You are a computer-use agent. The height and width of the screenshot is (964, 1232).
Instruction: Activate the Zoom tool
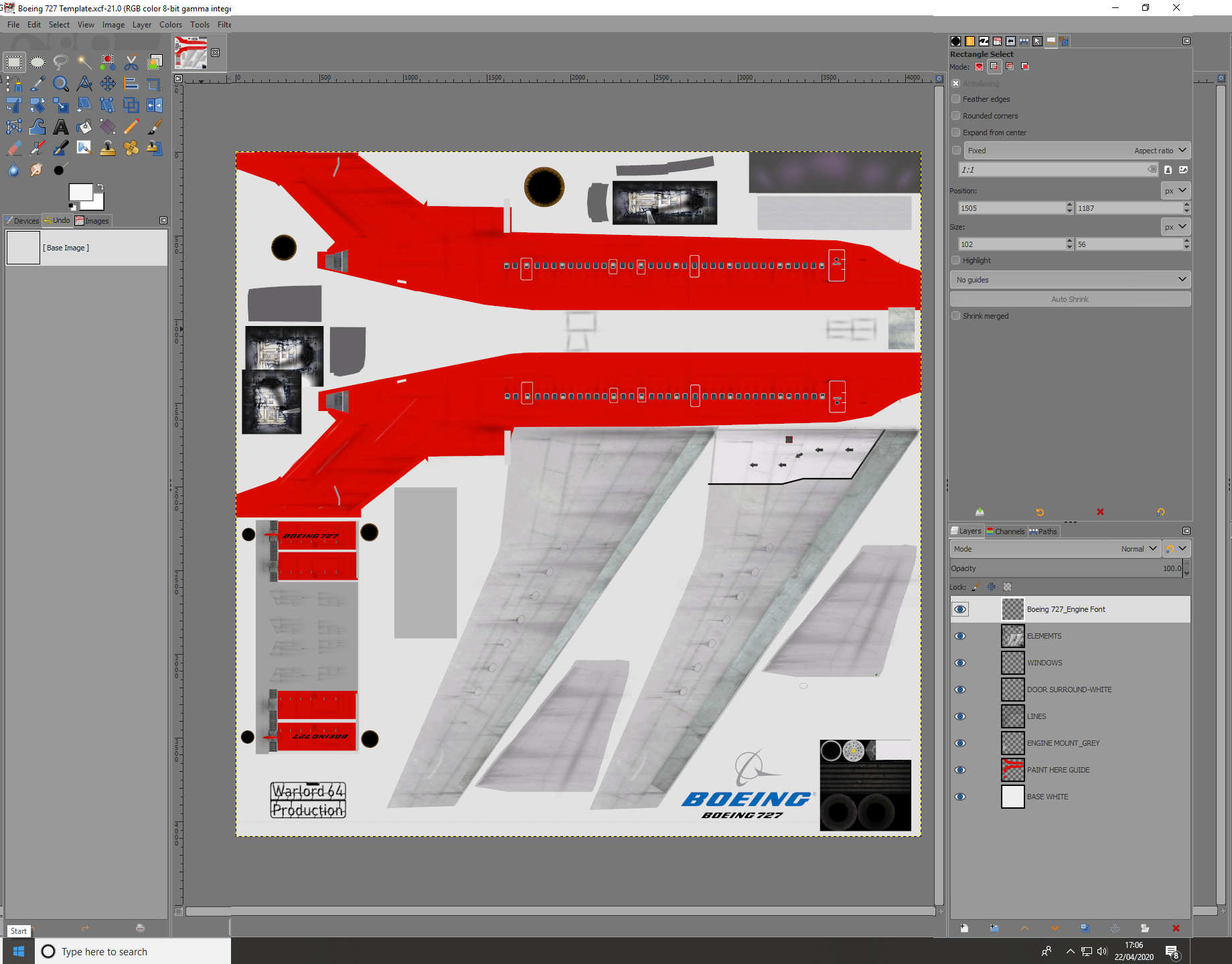[x=61, y=84]
